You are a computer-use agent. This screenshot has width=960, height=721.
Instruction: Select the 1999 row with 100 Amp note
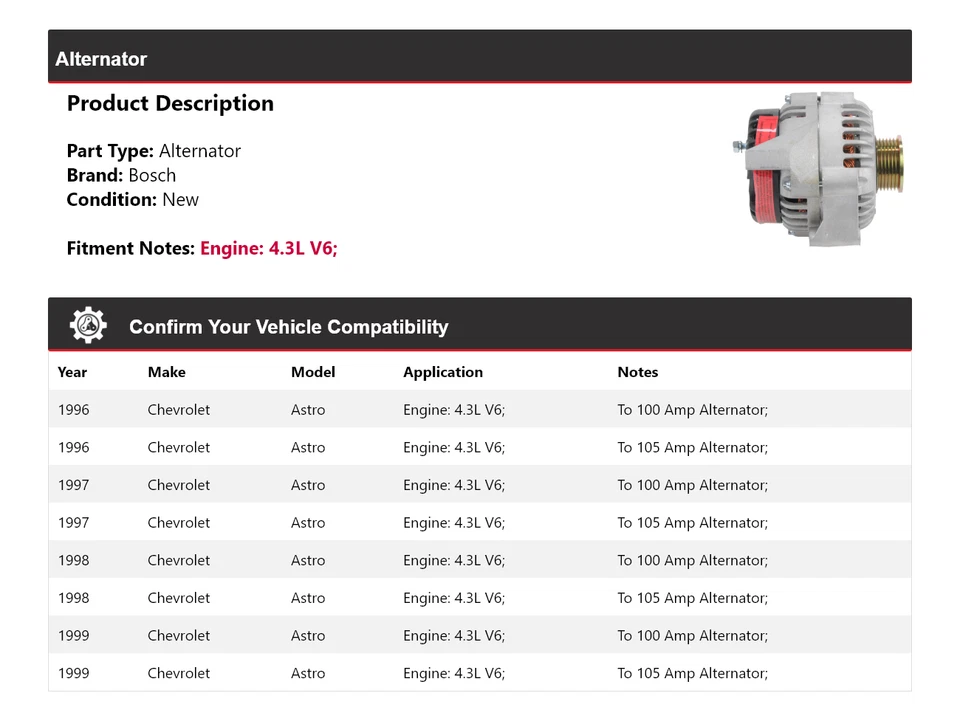[x=480, y=635]
